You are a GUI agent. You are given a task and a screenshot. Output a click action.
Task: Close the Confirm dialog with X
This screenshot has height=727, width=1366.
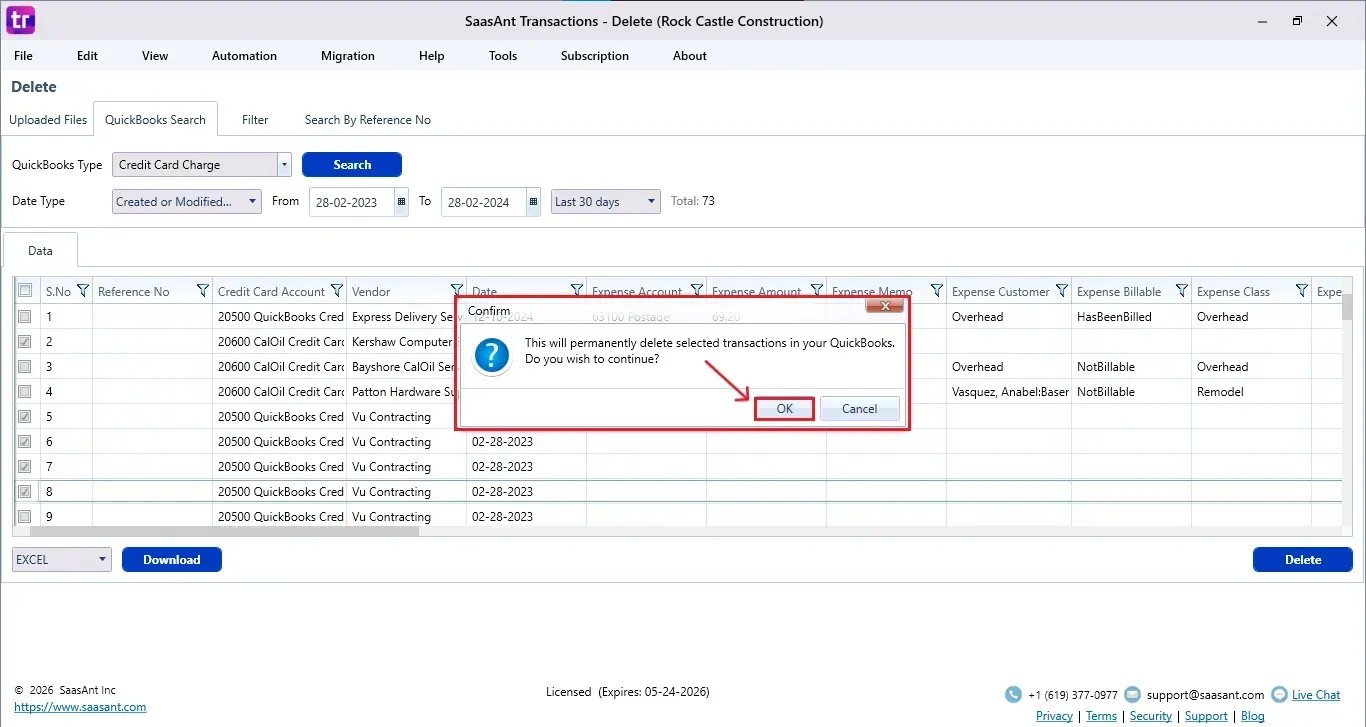(884, 305)
